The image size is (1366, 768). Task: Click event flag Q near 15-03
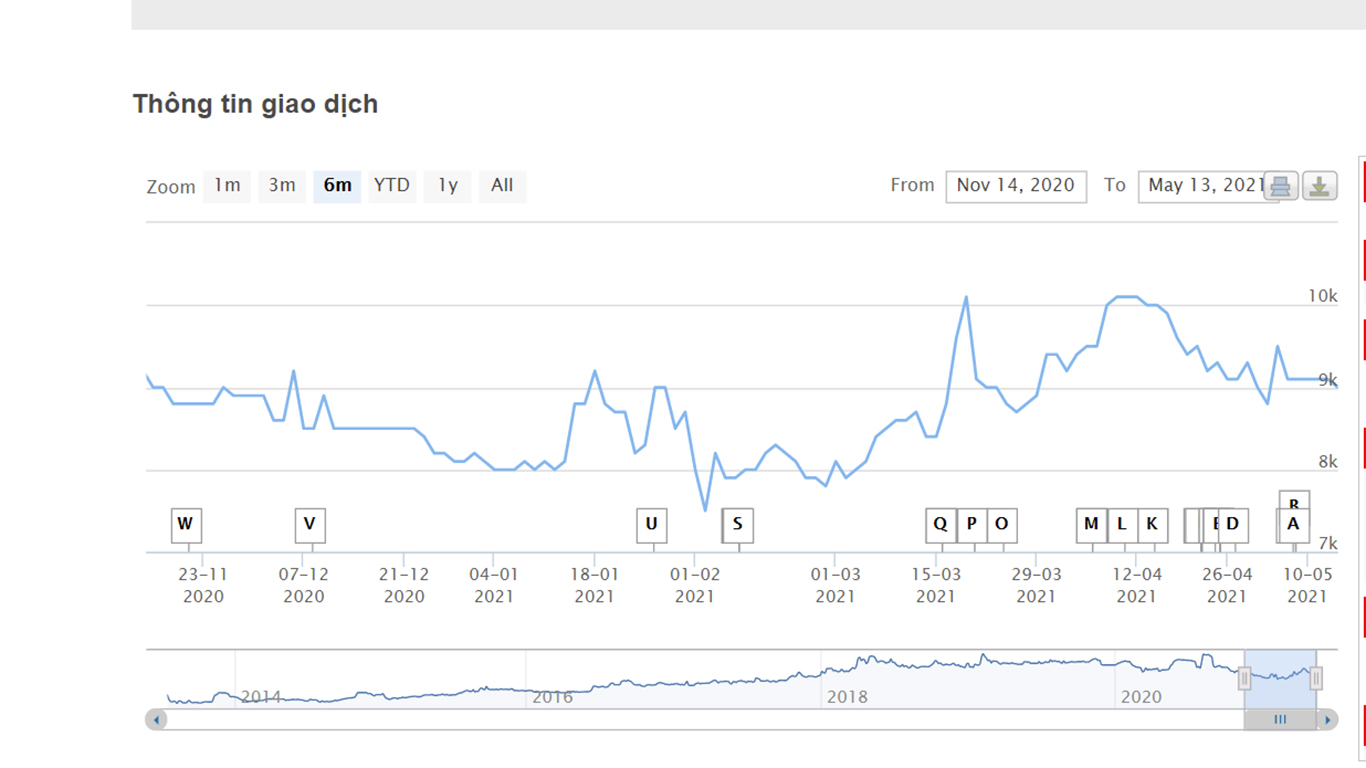[940, 524]
